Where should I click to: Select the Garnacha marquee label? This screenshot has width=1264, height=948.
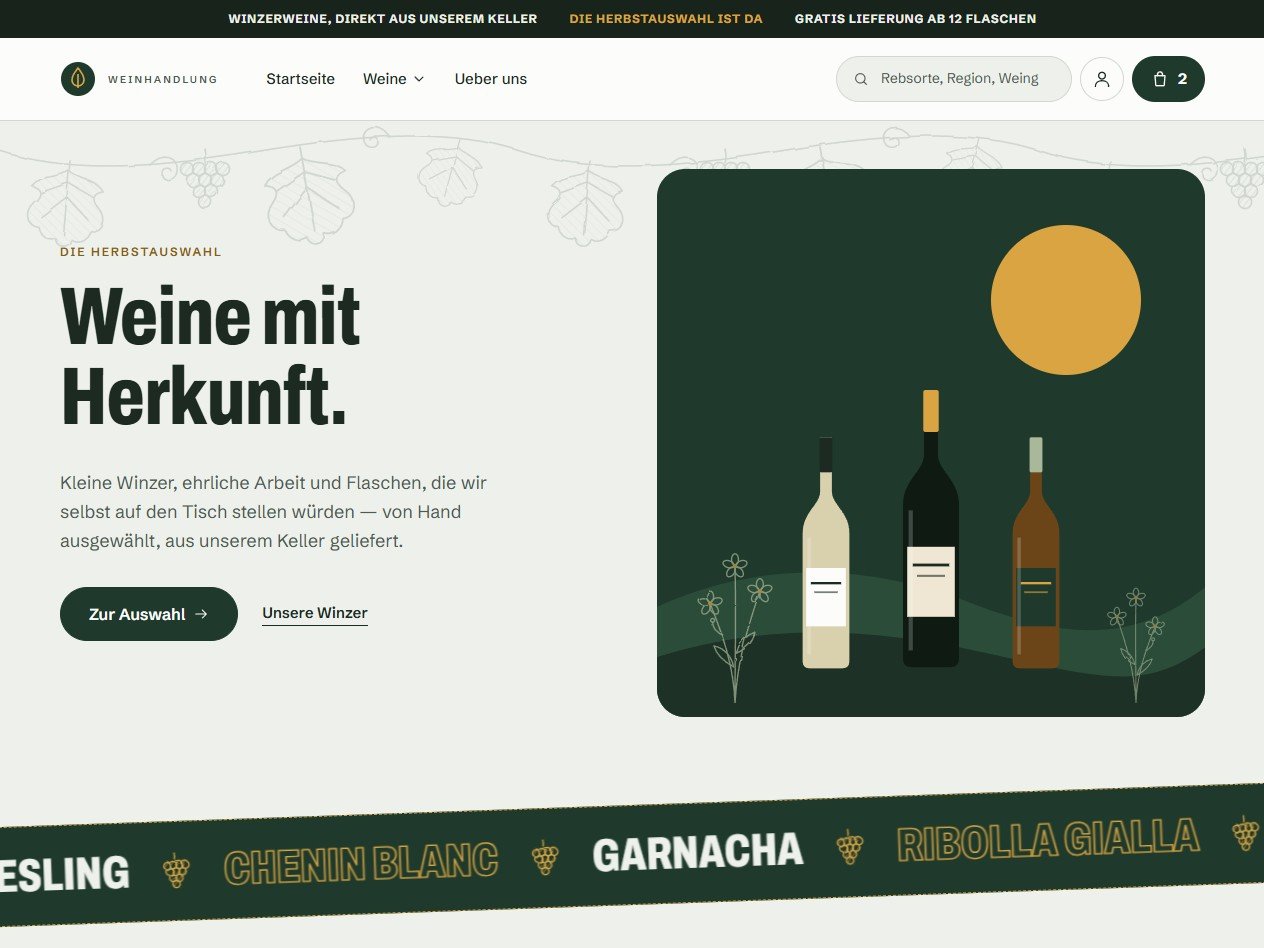coord(698,852)
